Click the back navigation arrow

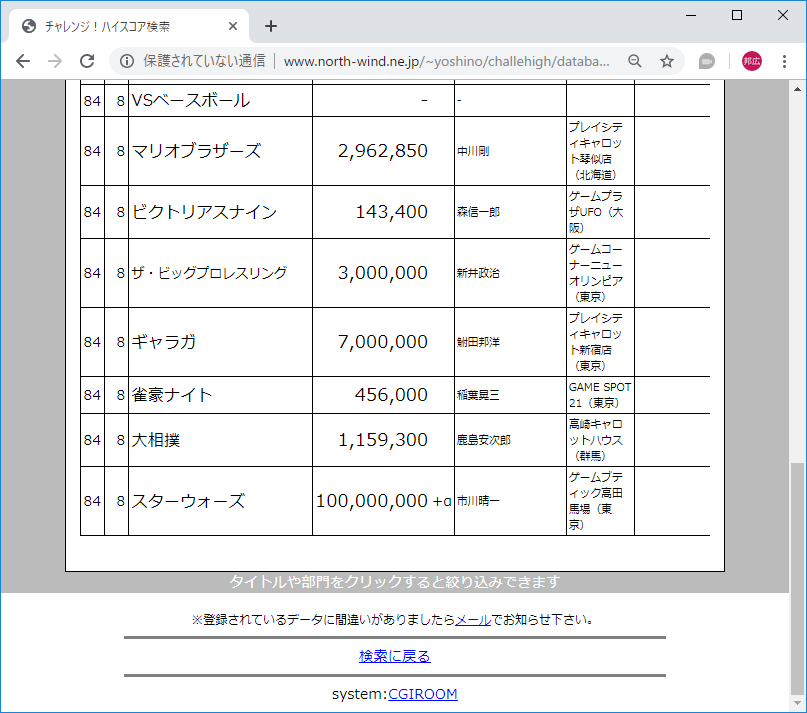tap(23, 60)
